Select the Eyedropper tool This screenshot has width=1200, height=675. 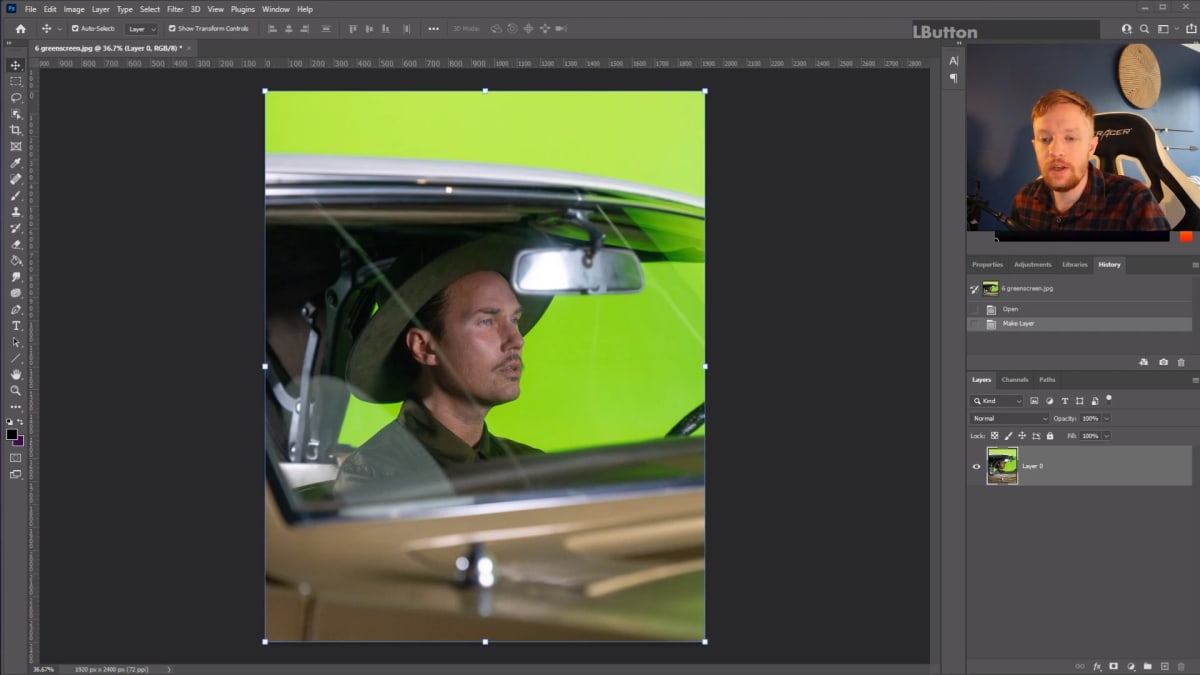pyautogui.click(x=15, y=162)
